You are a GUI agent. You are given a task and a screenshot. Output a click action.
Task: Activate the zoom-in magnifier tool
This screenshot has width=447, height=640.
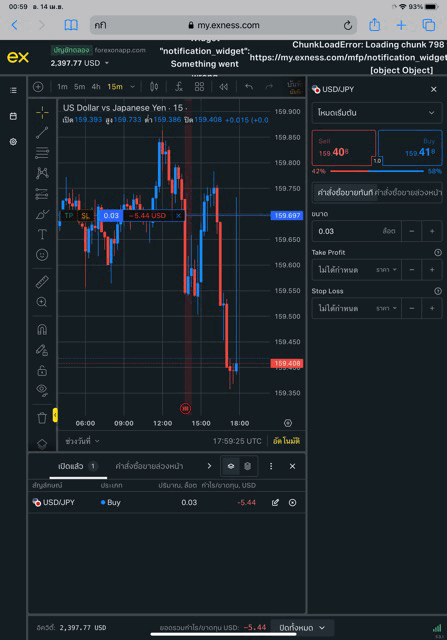coord(42,302)
